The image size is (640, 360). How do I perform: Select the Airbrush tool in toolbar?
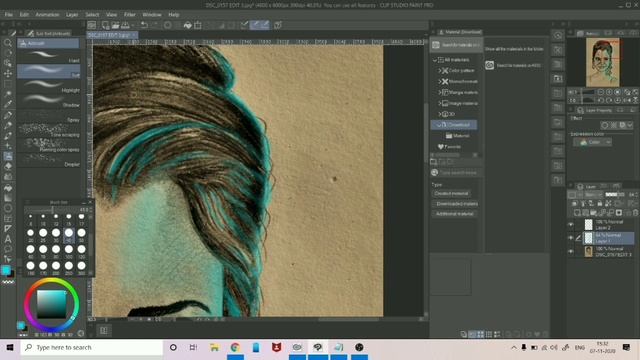tap(8, 156)
